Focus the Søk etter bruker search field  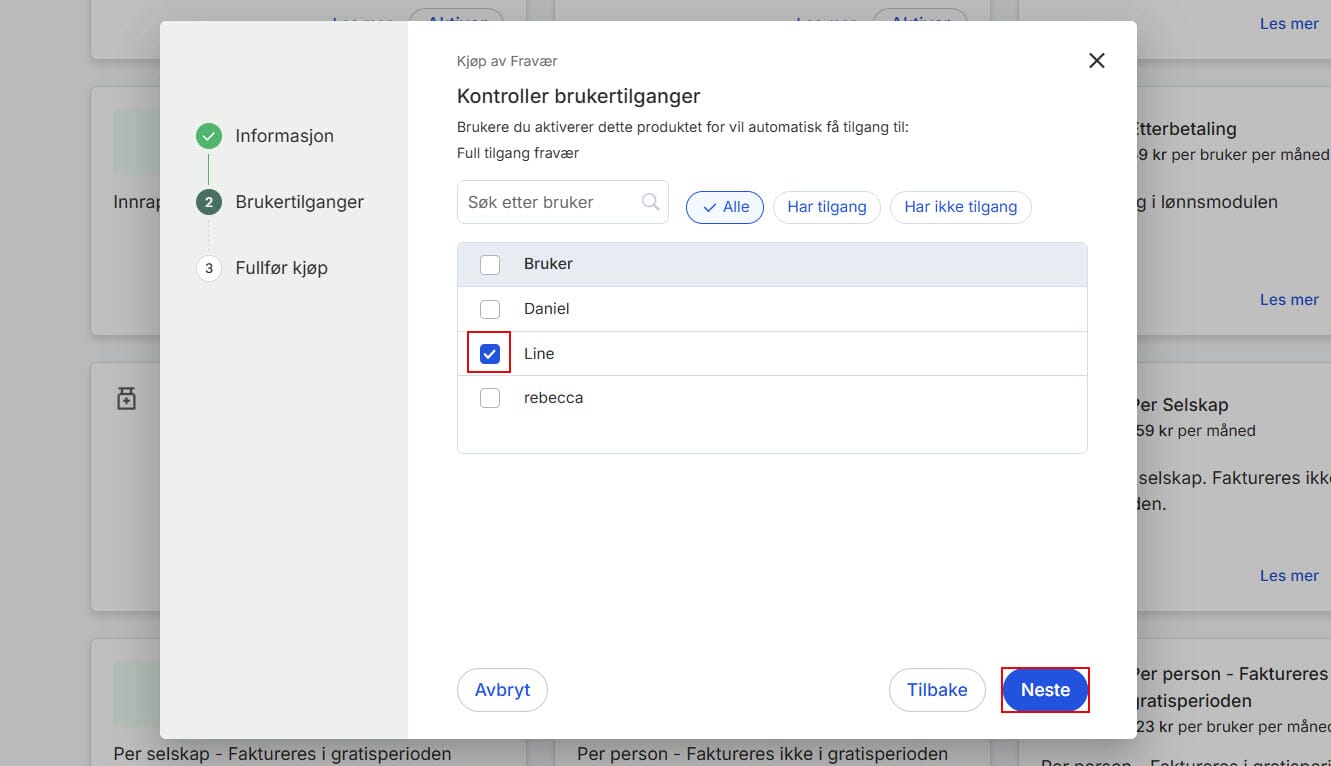point(563,202)
